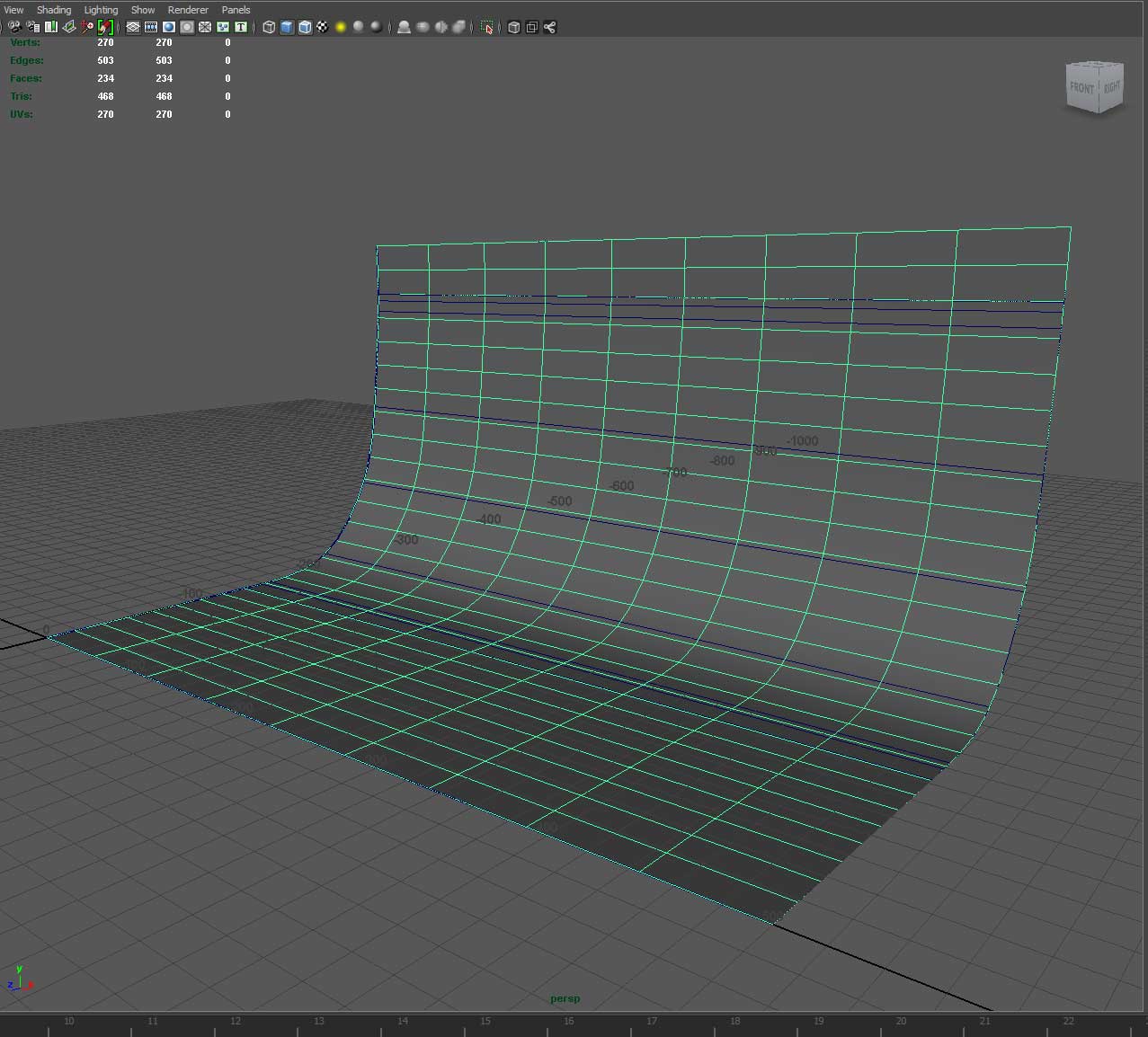
Task: Switch to Wireframe display mode
Action: point(269,27)
